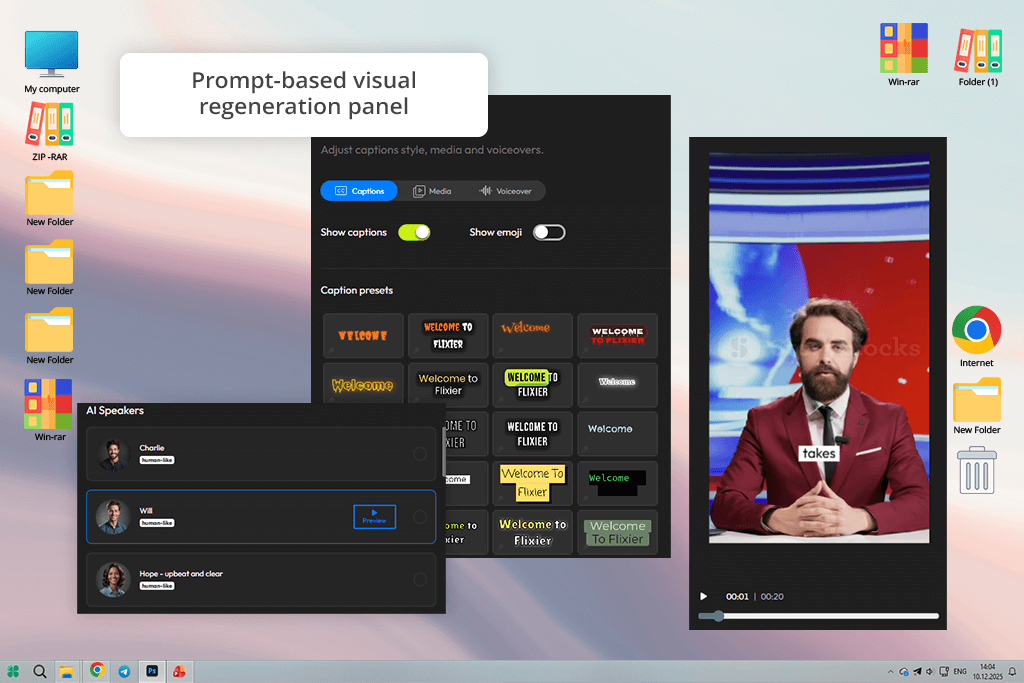Open the Voiceover tab
The image size is (1024, 683).
[x=505, y=191]
